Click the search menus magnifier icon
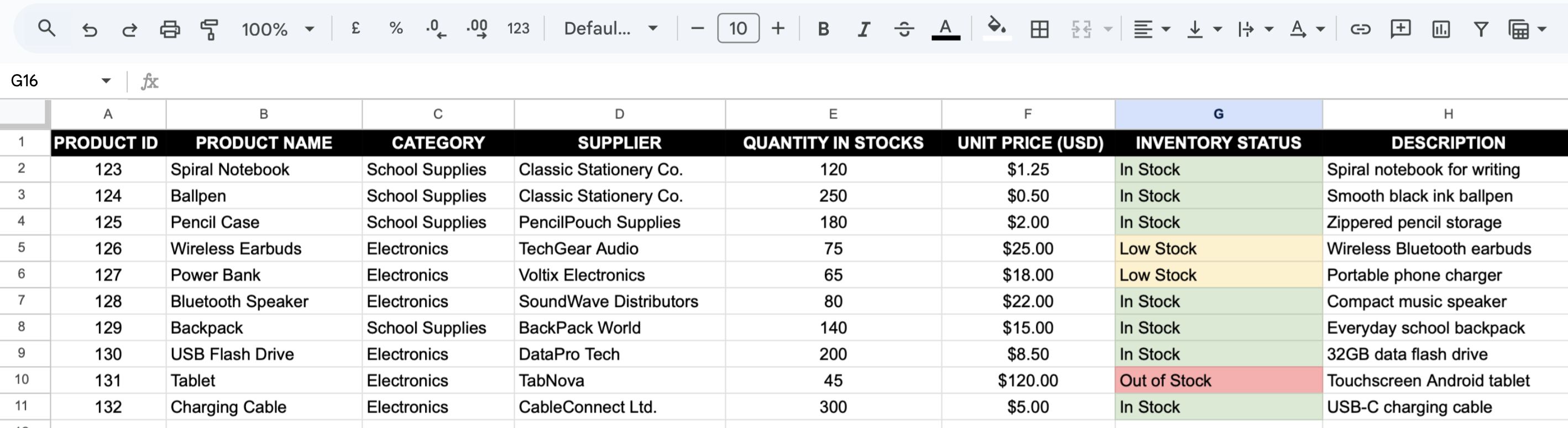The image size is (1568, 428). coord(46,29)
